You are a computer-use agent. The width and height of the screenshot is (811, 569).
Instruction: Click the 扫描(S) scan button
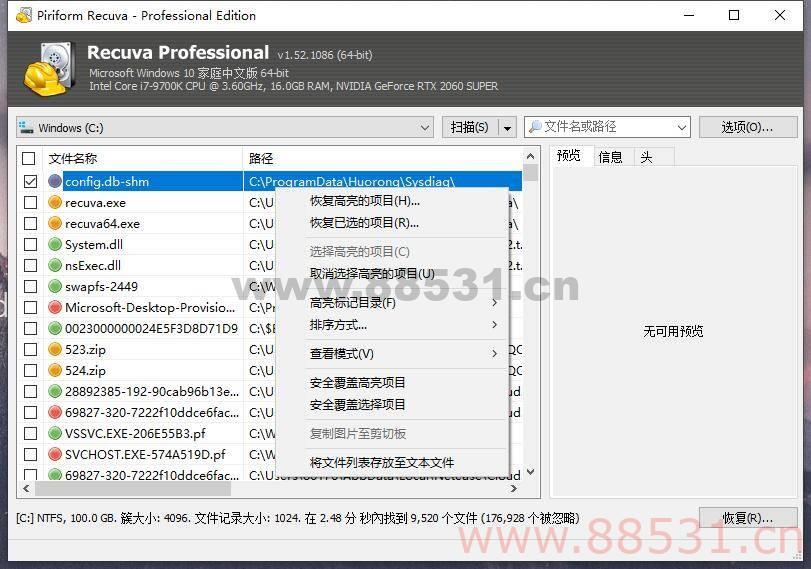click(470, 127)
